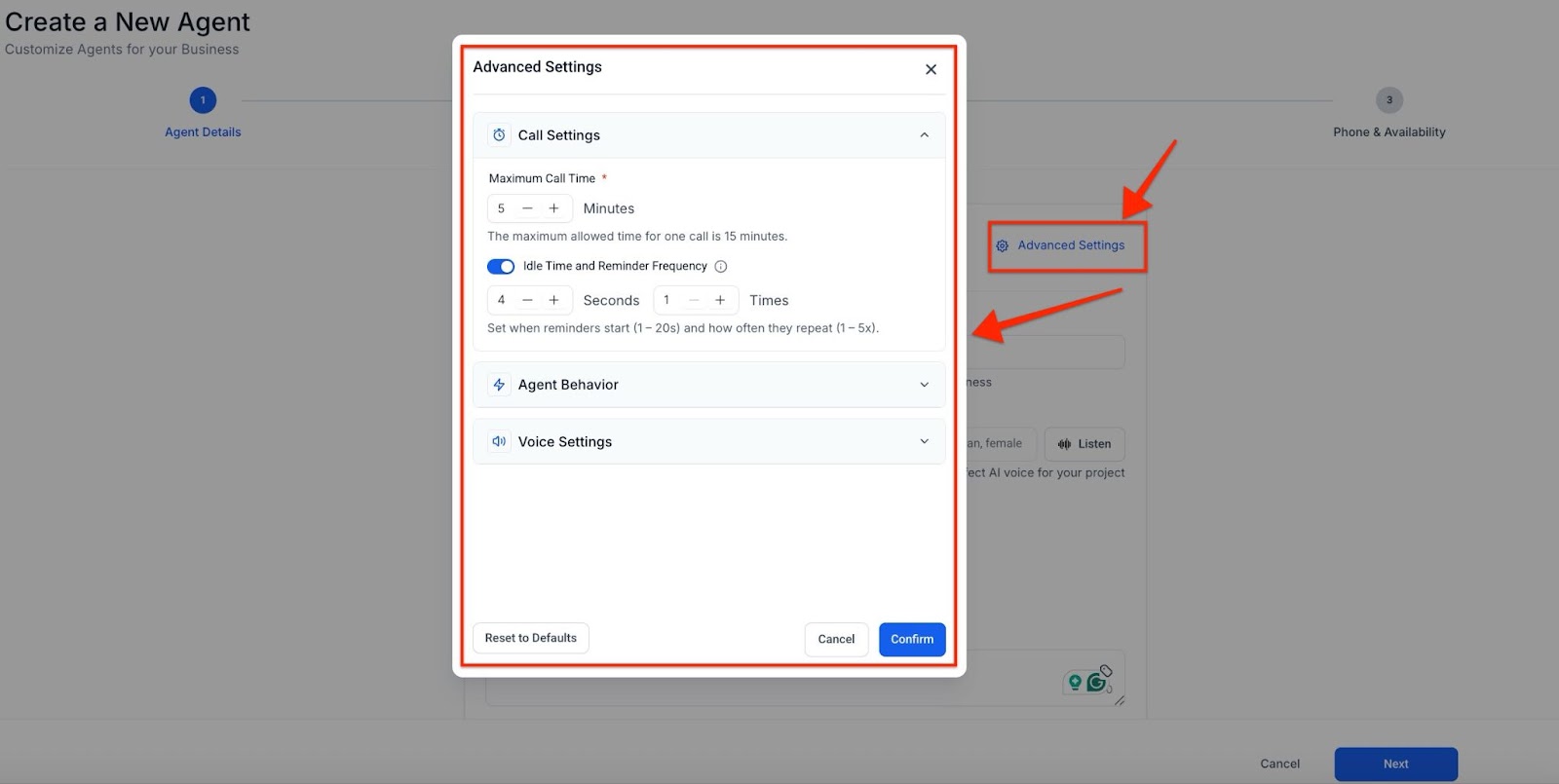Decrease idle seconds with minus button

tap(527, 300)
